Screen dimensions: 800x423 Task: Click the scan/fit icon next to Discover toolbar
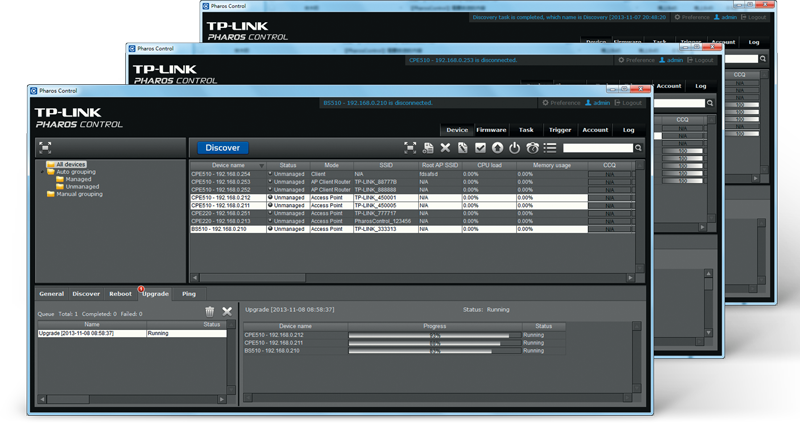(x=410, y=148)
